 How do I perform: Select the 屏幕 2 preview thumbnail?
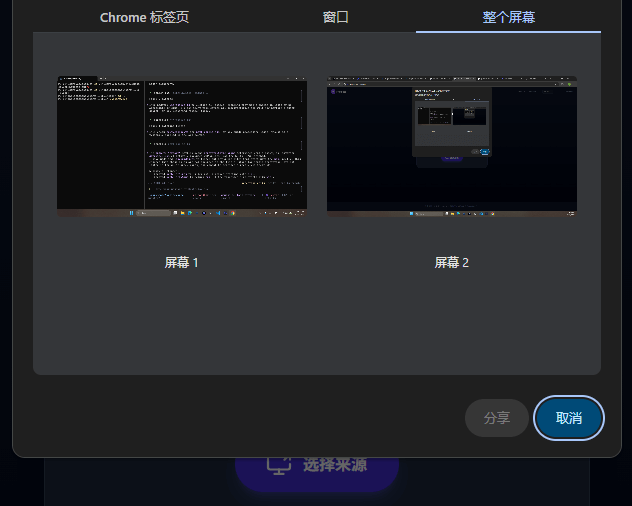(452, 146)
